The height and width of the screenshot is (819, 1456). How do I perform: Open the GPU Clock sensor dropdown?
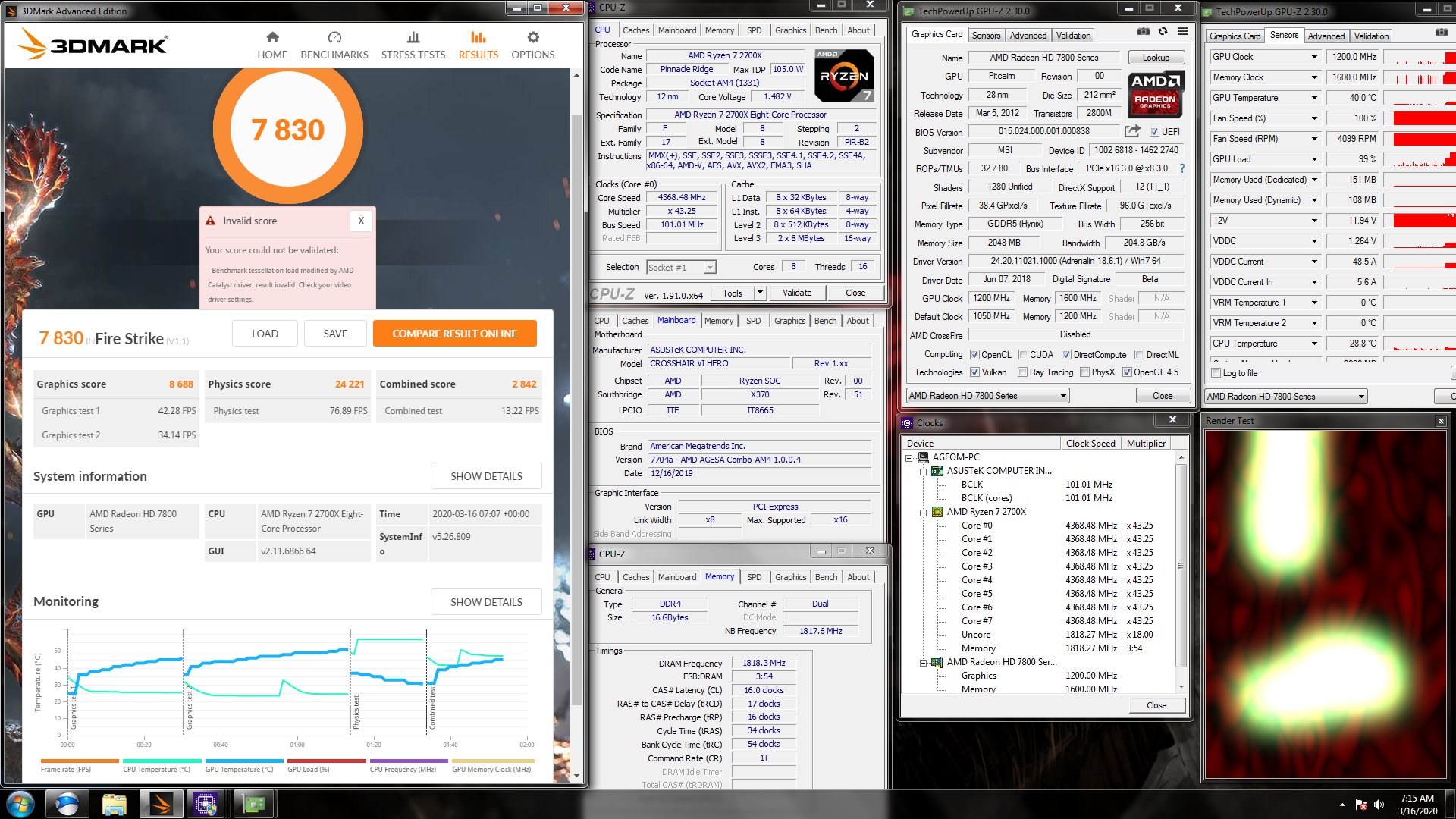tap(1314, 57)
